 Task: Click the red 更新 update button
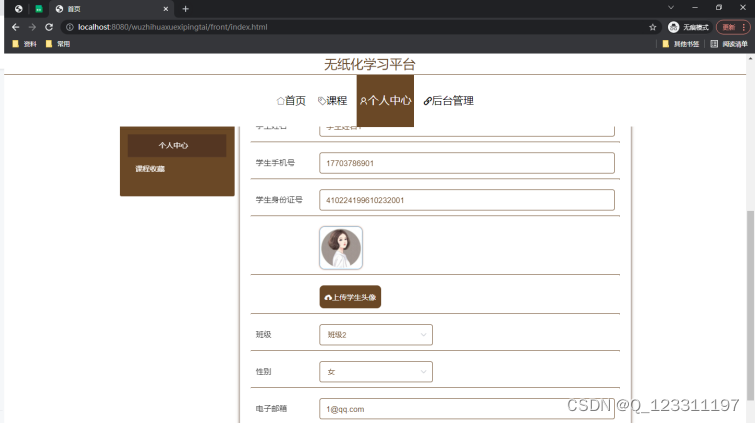coord(733,27)
